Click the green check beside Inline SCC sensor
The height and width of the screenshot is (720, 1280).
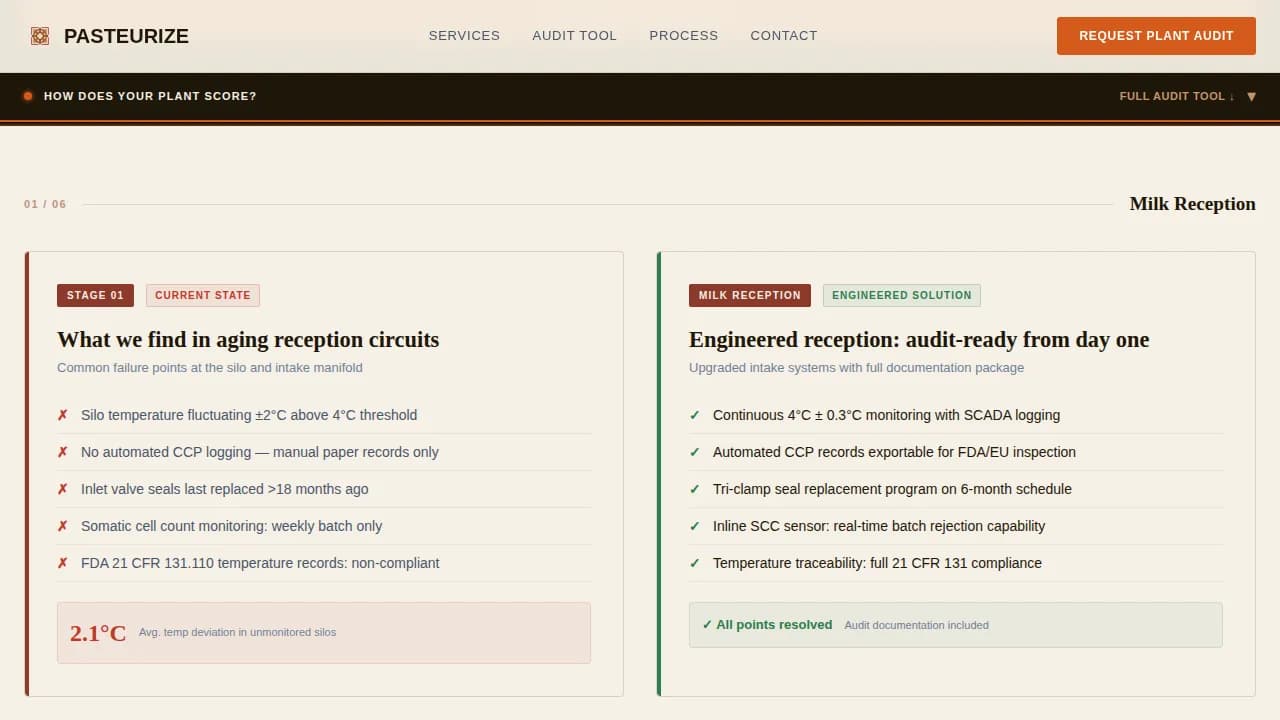point(695,526)
